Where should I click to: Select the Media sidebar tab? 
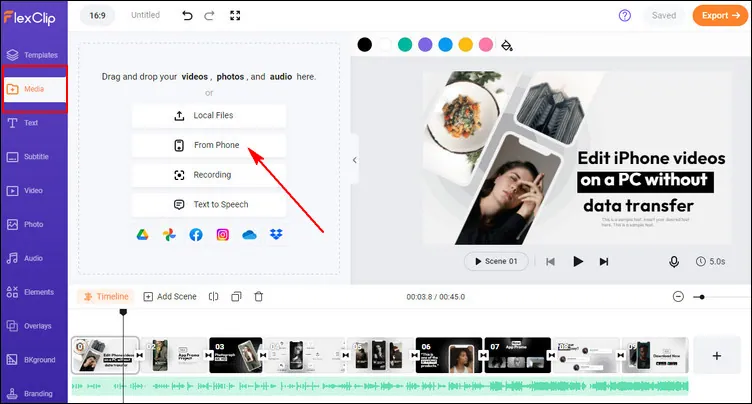point(34,89)
